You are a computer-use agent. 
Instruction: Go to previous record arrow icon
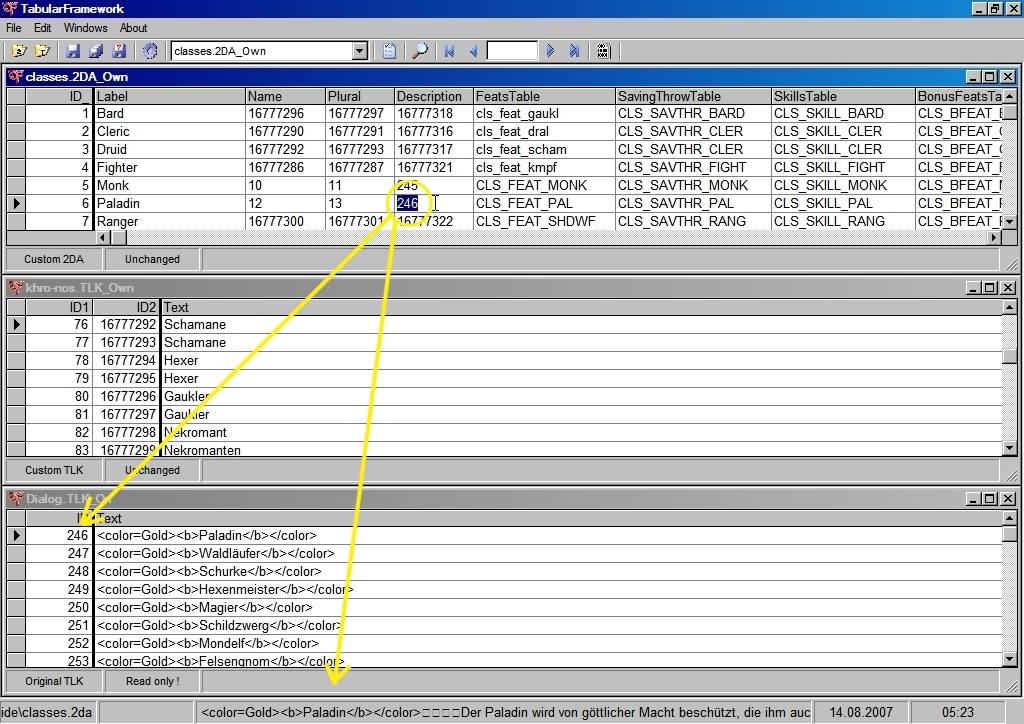tap(474, 51)
